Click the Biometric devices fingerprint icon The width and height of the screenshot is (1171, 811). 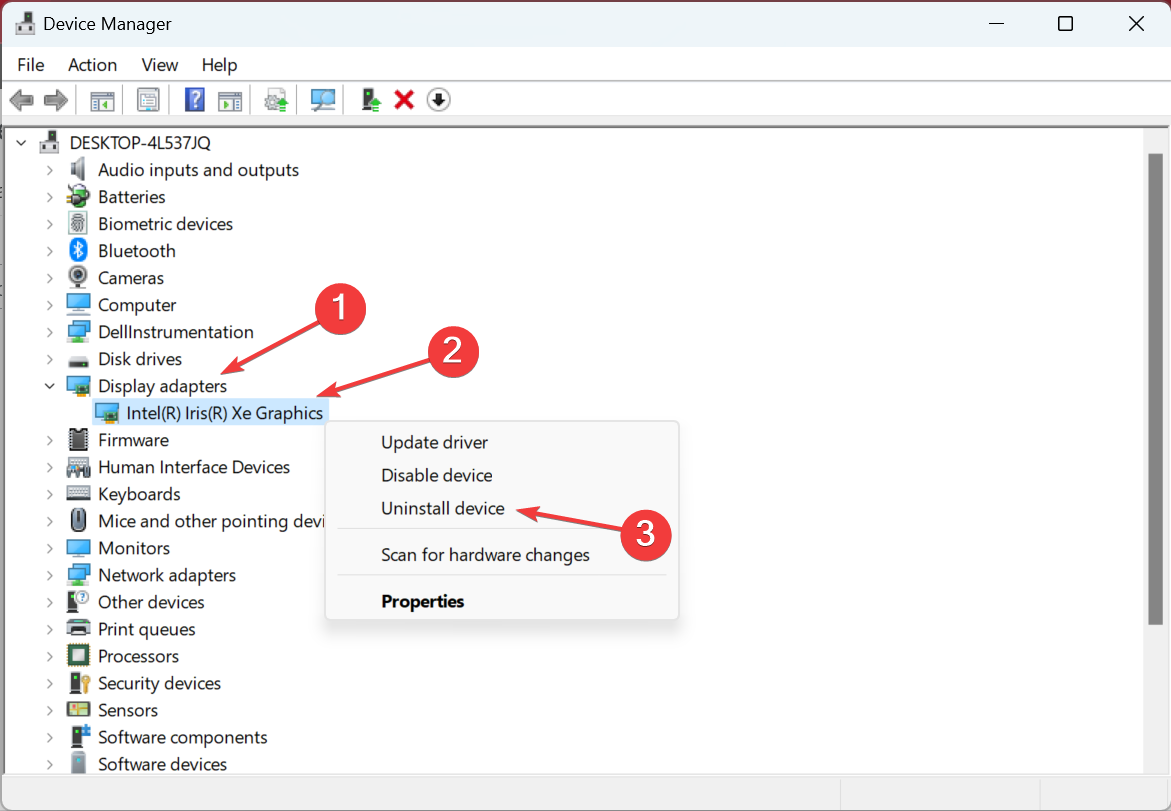point(78,223)
